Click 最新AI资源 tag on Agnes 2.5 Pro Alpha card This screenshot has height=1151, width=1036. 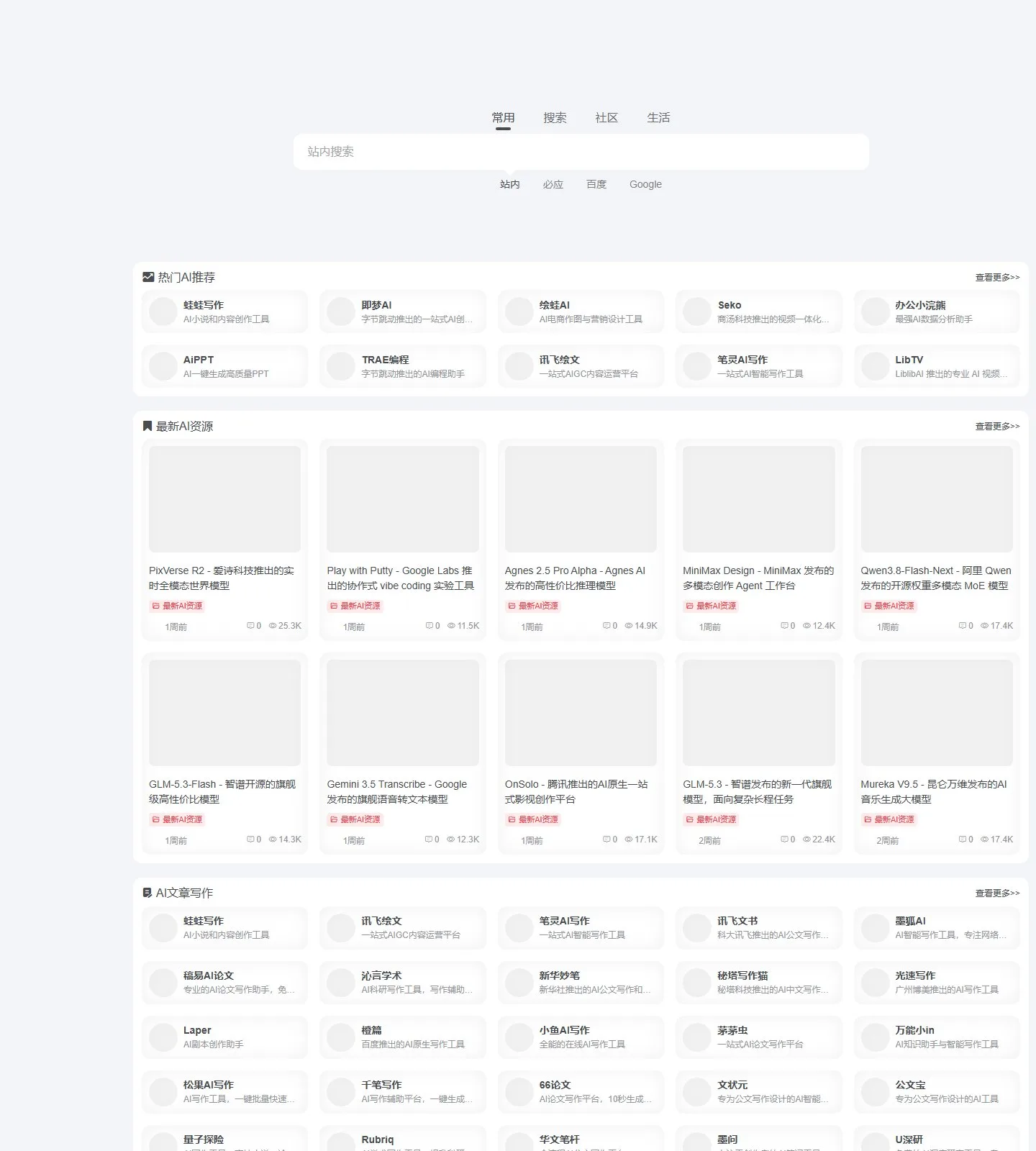(x=533, y=606)
